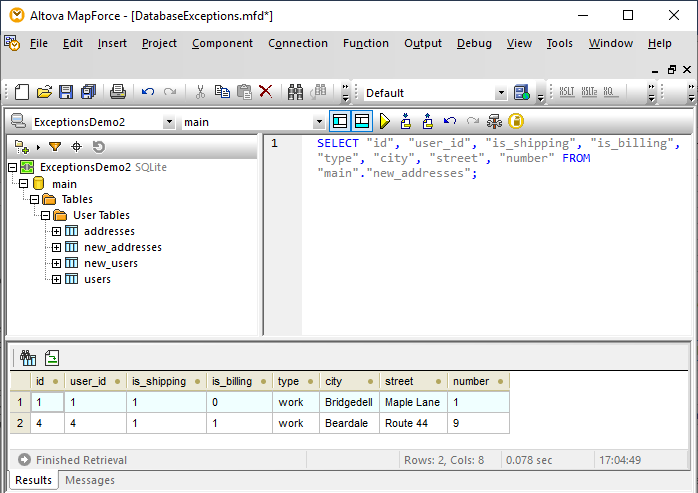Open the Component menu
Screen dimensions: 698x493
[x=222, y=43]
